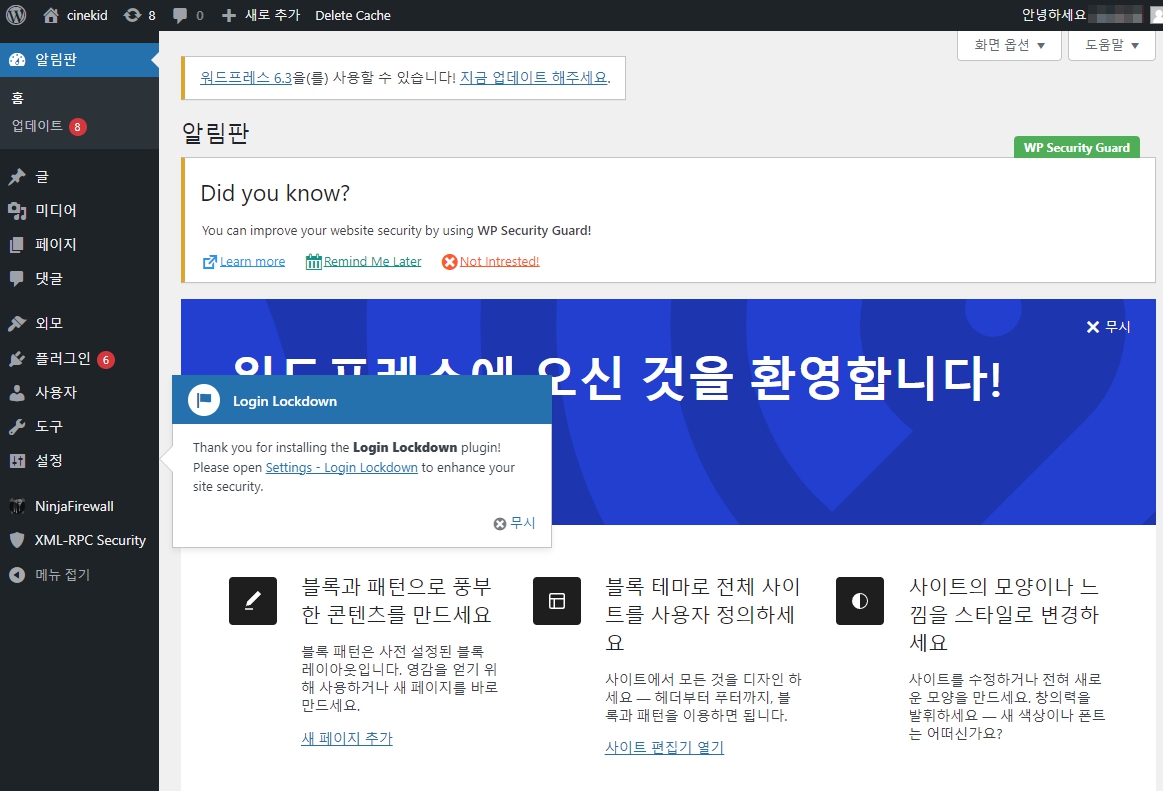Click the 외모 paintbrush icon
This screenshot has width=1163, height=791.
[x=17, y=324]
